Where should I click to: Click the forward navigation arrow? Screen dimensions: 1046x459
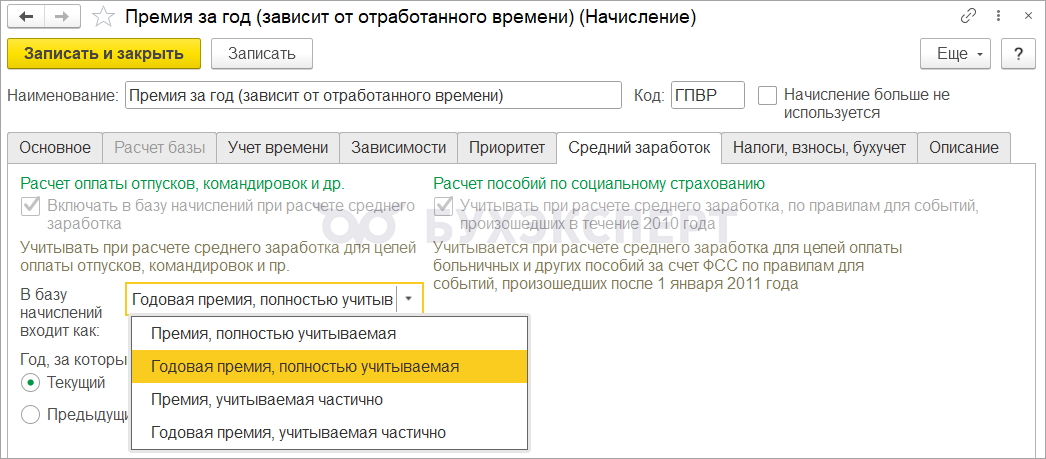pyautogui.click(x=61, y=17)
